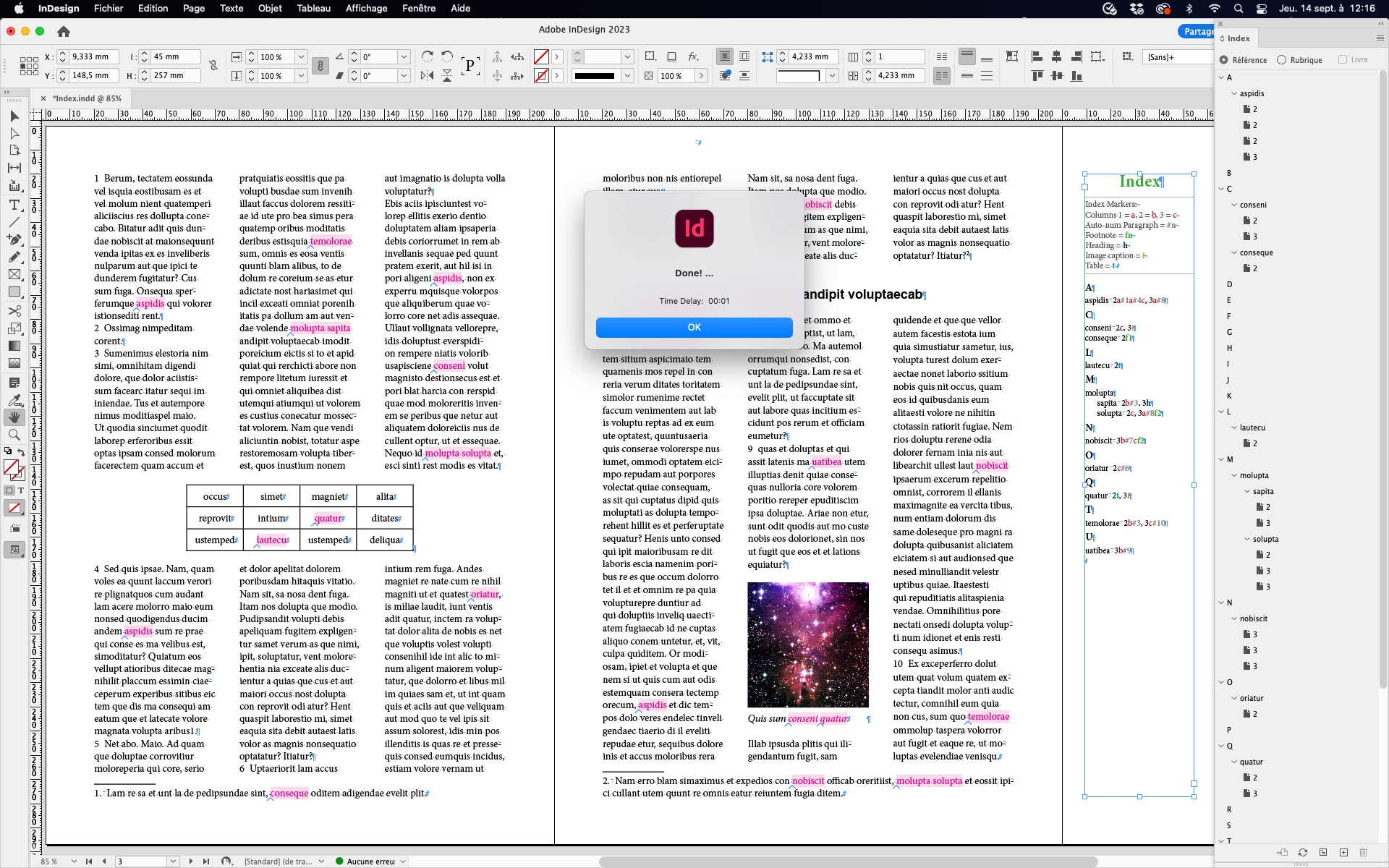
Task: Select the Scissors tool
Action: click(x=14, y=310)
